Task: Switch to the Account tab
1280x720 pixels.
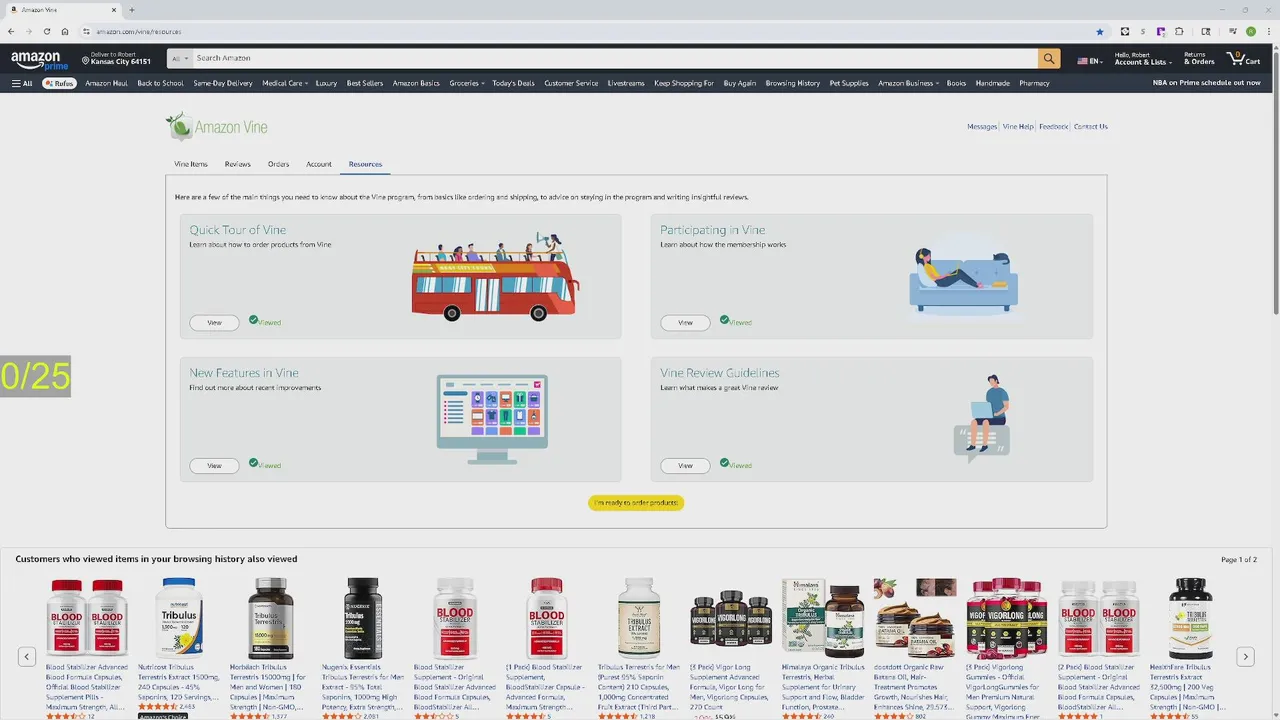Action: tap(319, 164)
